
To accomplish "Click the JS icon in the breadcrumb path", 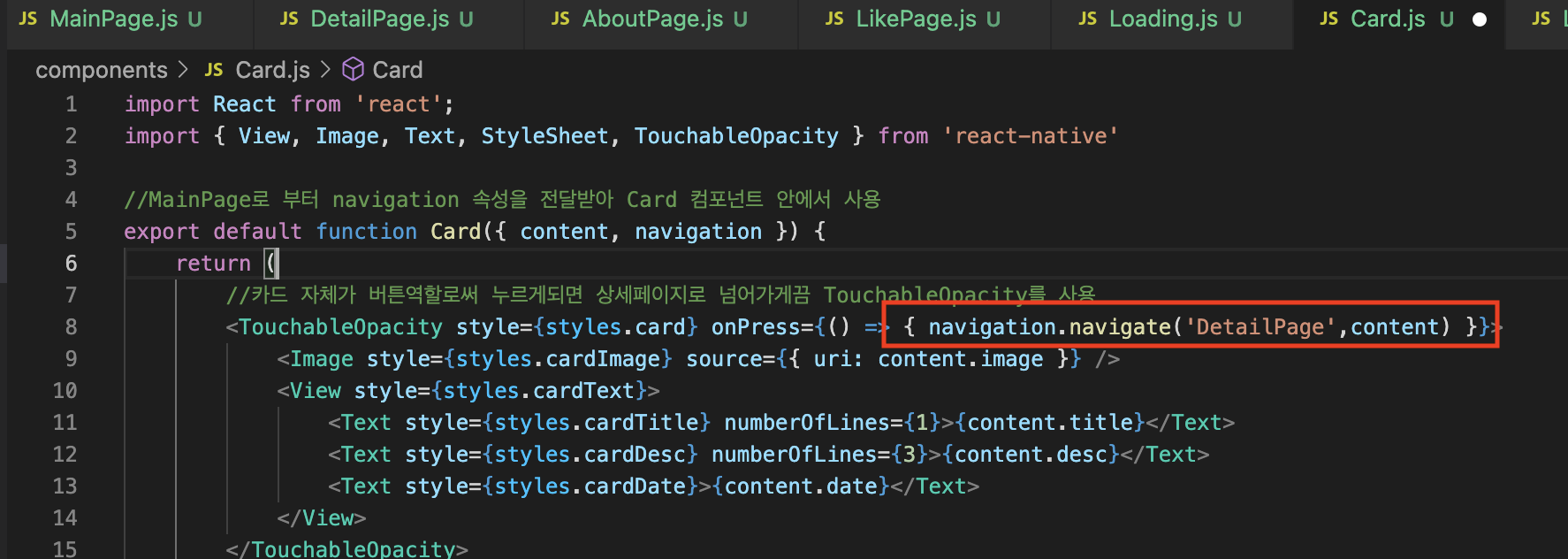I will point(214,70).
